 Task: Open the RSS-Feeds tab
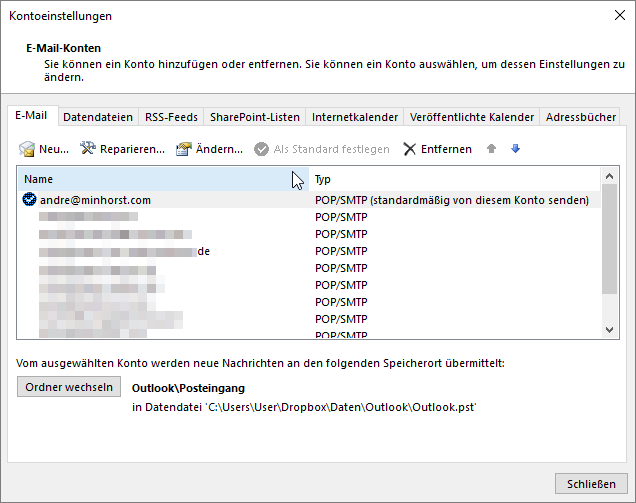tap(171, 117)
